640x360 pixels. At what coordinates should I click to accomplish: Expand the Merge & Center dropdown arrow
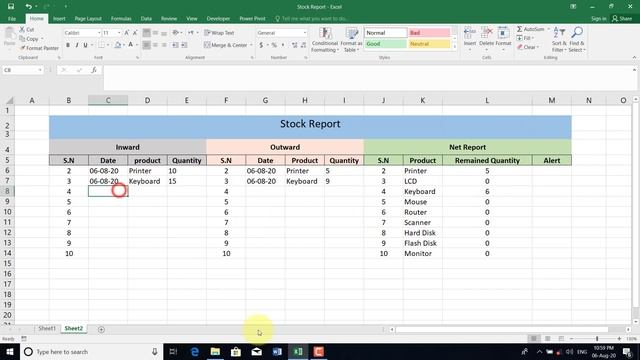(x=251, y=45)
